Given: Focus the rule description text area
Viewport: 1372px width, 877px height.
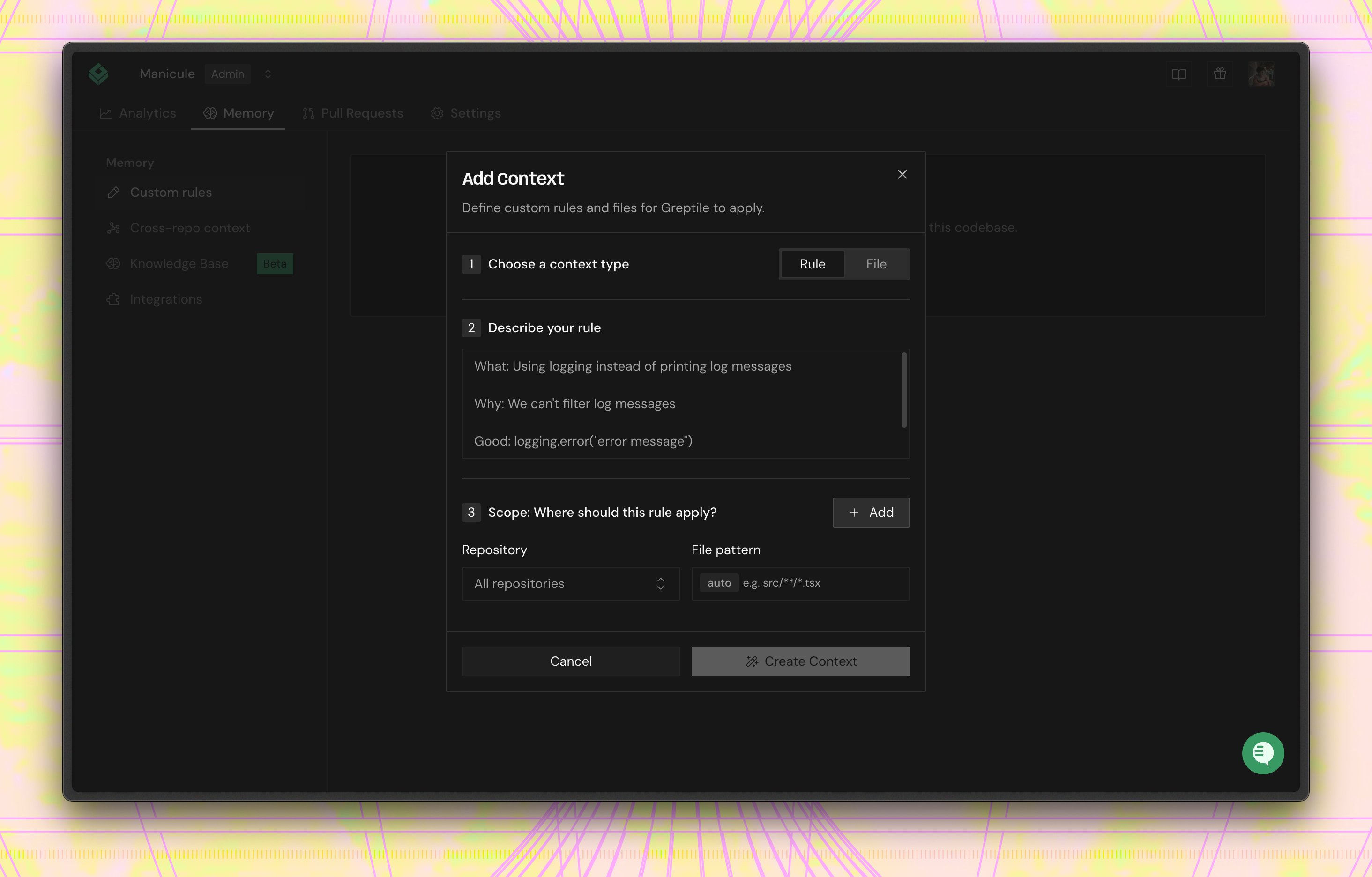Looking at the screenshot, I should [686, 404].
